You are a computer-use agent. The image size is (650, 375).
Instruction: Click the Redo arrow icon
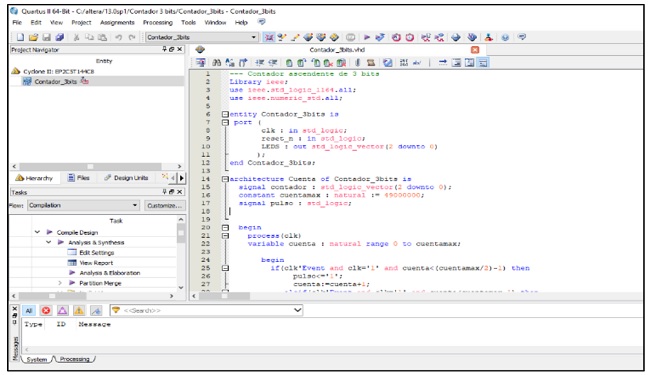(132, 37)
